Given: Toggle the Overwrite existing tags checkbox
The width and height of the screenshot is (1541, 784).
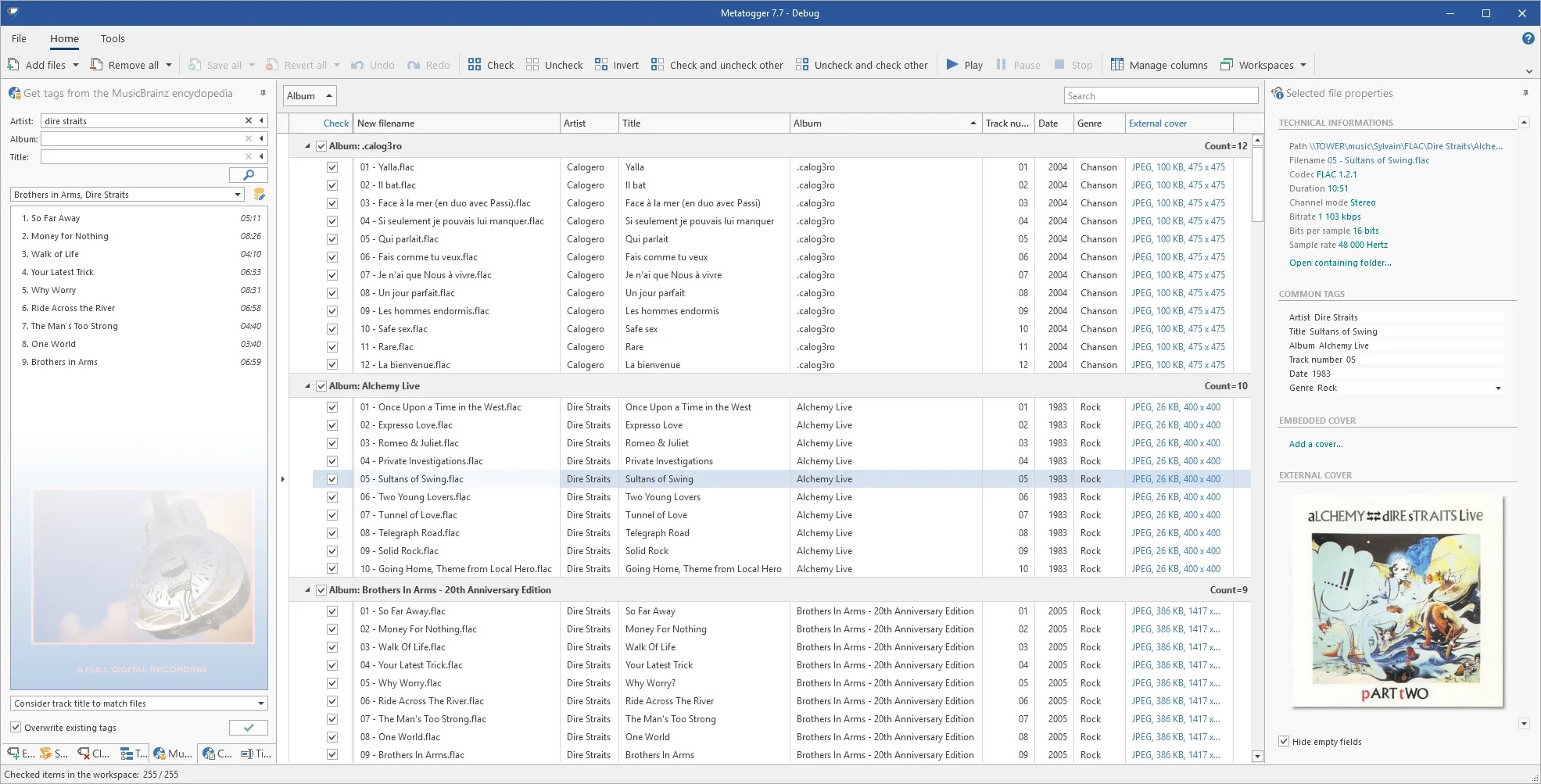Looking at the screenshot, I should (x=16, y=727).
